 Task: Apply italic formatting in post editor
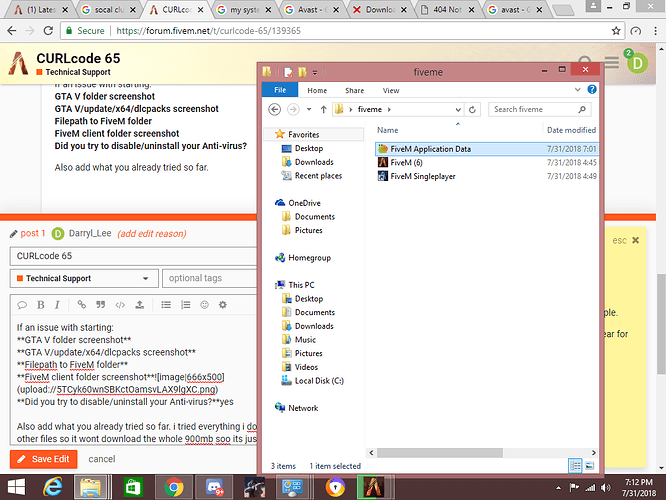tap(59, 305)
